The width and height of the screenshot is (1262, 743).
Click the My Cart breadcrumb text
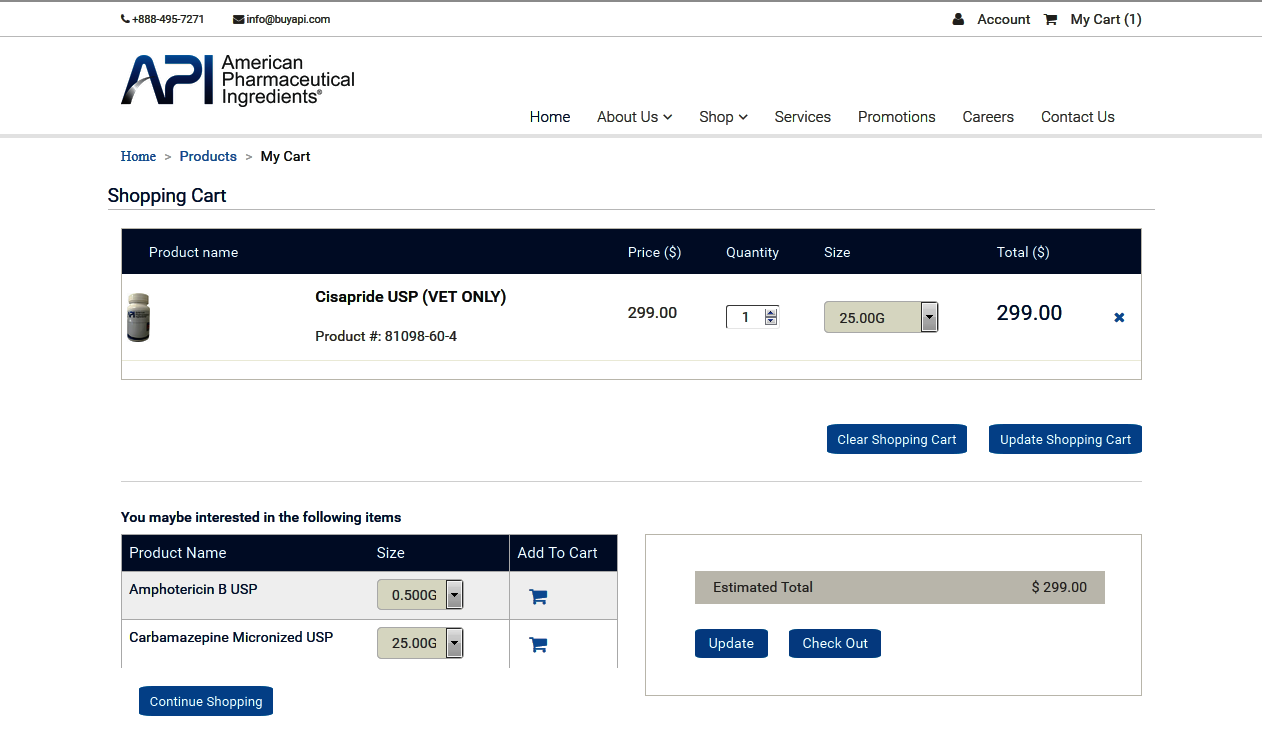coord(286,156)
